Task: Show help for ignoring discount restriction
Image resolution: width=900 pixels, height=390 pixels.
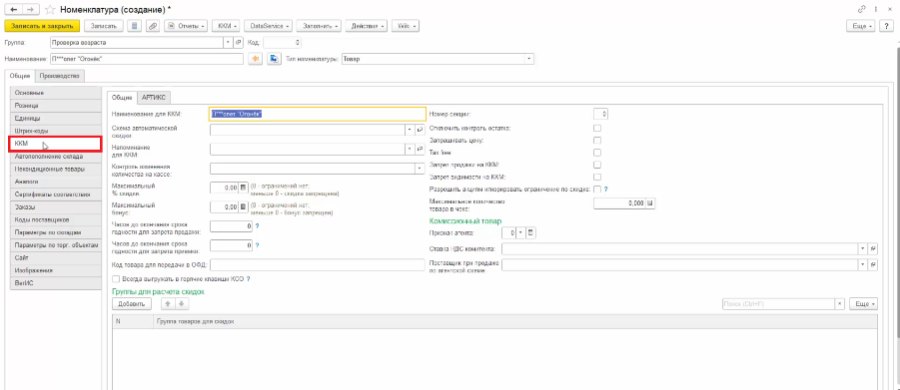Action: (x=606, y=189)
